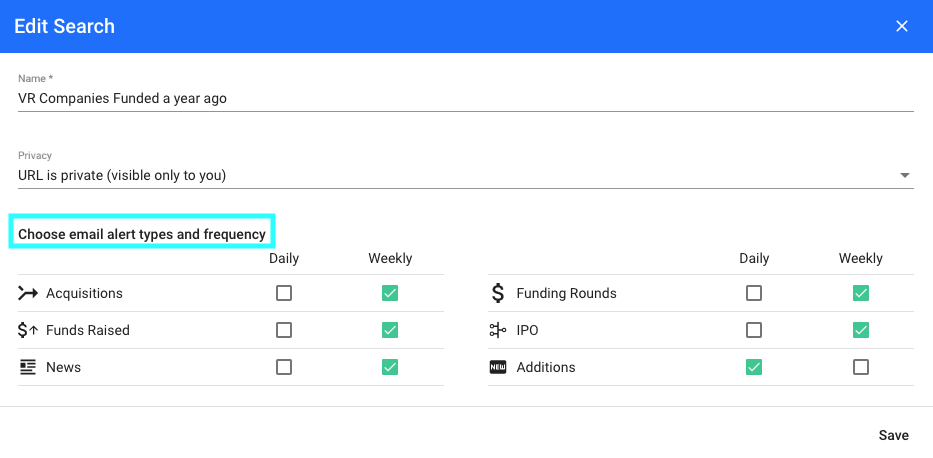
Task: Click the News newspaper icon
Action: 28,367
